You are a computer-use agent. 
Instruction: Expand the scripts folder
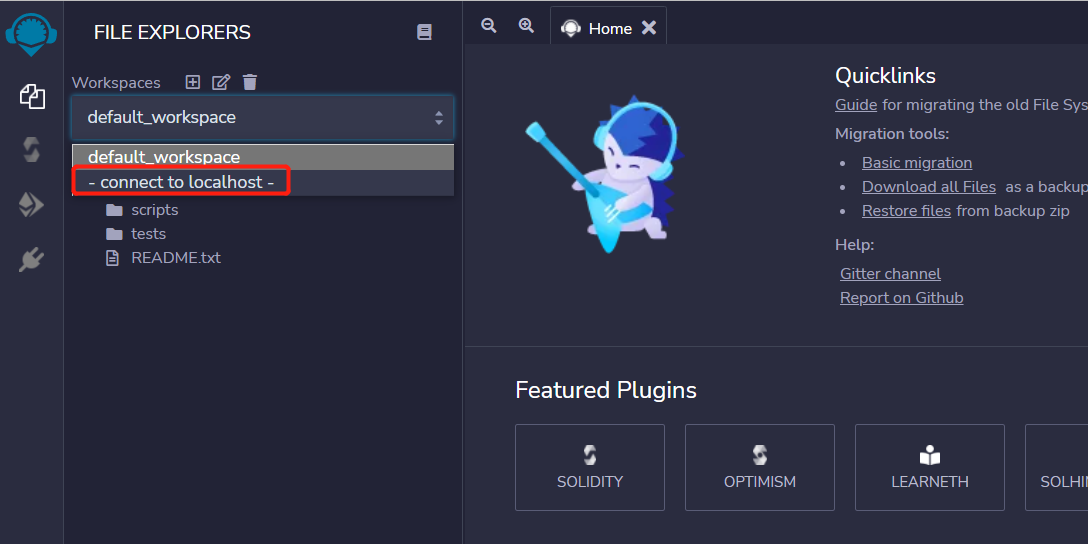click(142, 210)
